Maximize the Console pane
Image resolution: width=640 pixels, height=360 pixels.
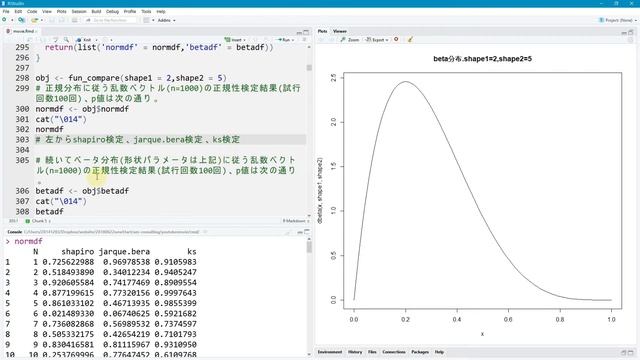306,232
